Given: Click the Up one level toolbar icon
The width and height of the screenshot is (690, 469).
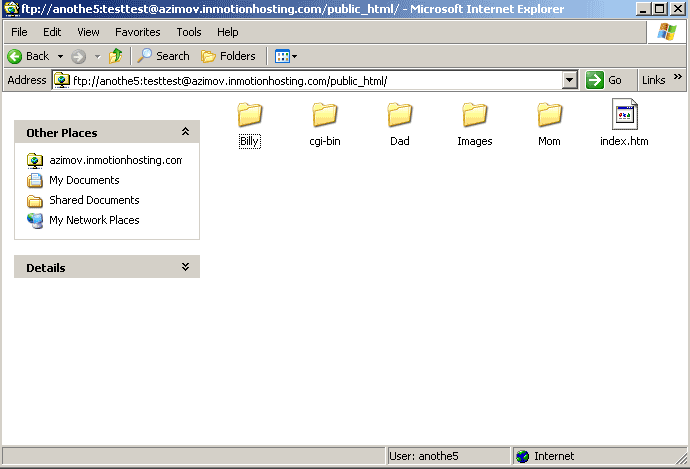Looking at the screenshot, I should click(x=116, y=56).
